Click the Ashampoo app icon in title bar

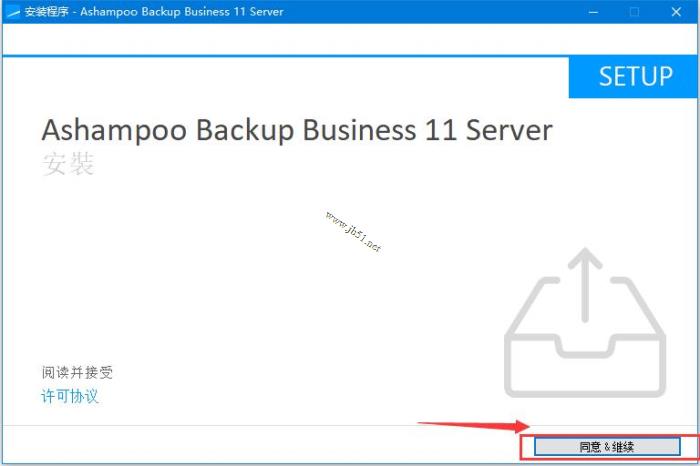pyautogui.click(x=13, y=12)
